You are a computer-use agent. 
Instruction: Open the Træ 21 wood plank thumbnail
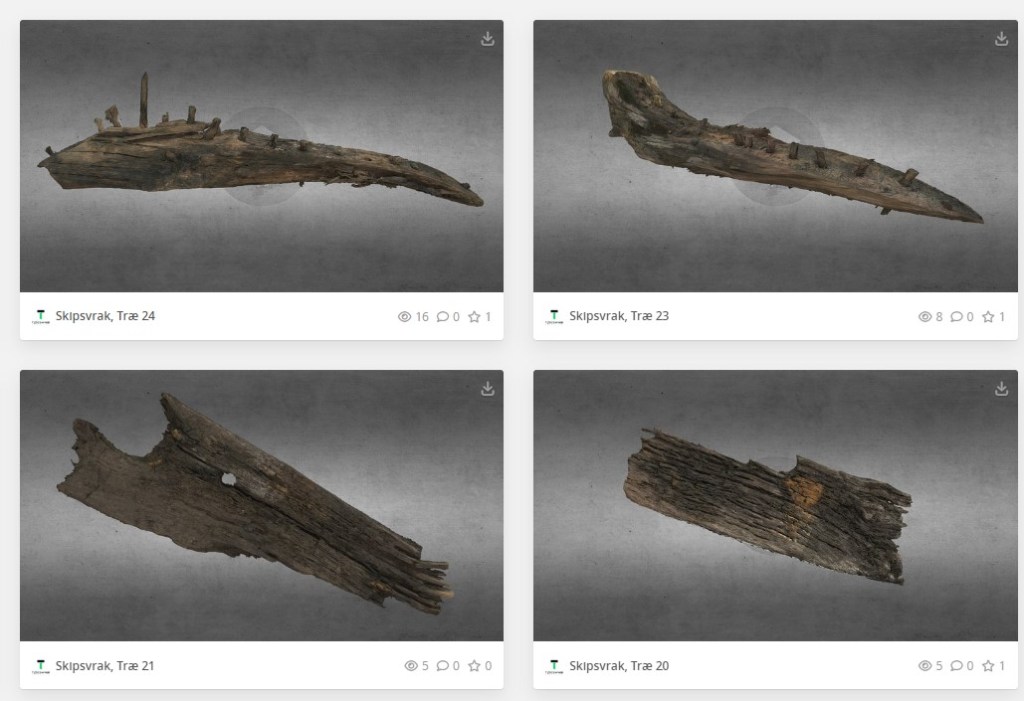(x=261, y=505)
